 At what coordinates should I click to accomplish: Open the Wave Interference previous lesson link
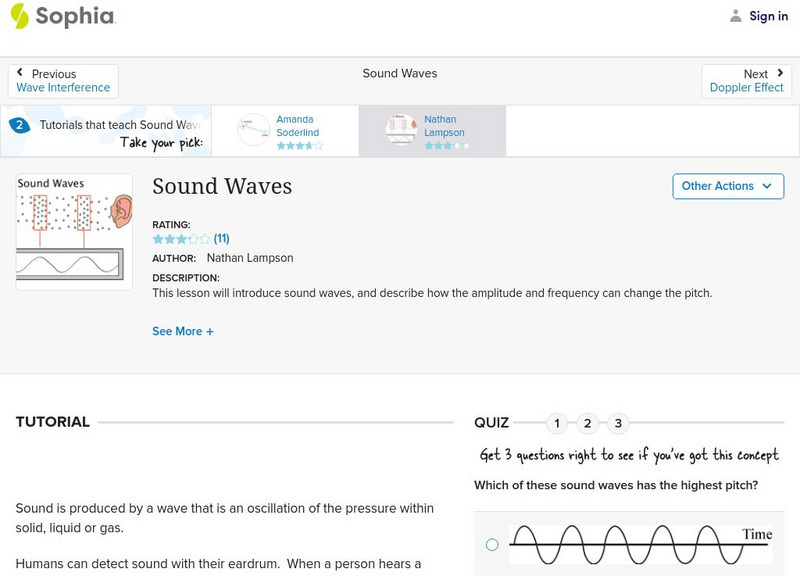[x=63, y=88]
